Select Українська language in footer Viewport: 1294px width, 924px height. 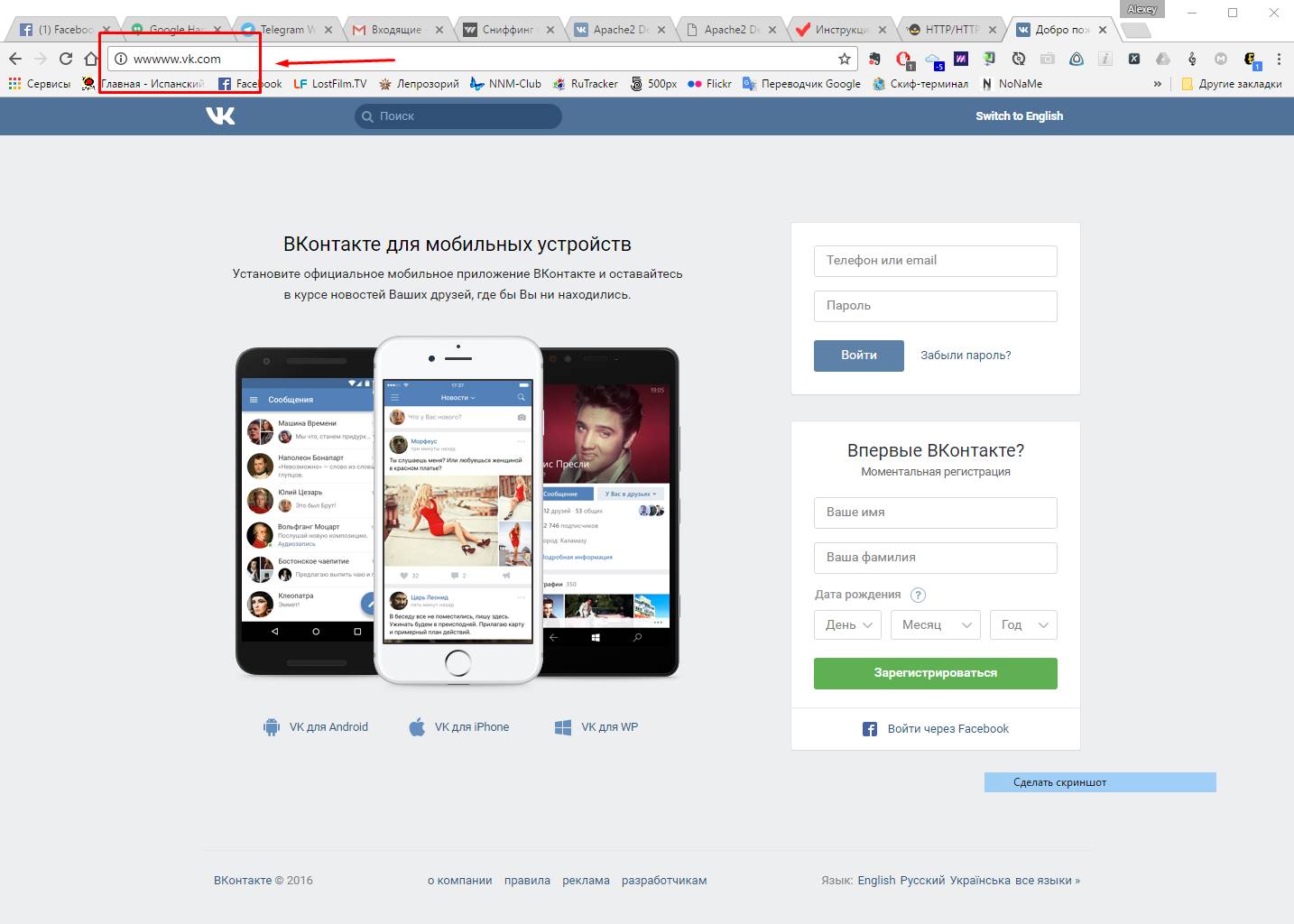[x=980, y=881]
